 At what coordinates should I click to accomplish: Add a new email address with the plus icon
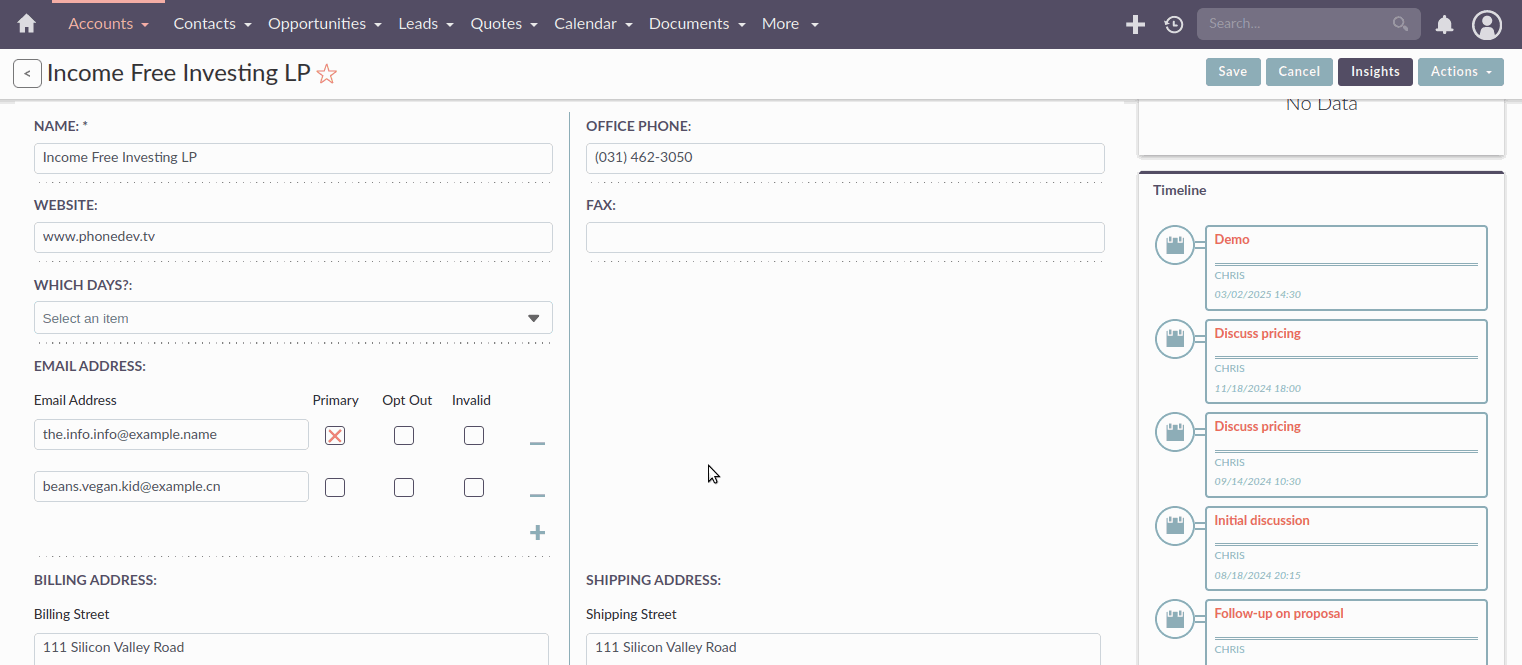(x=537, y=533)
